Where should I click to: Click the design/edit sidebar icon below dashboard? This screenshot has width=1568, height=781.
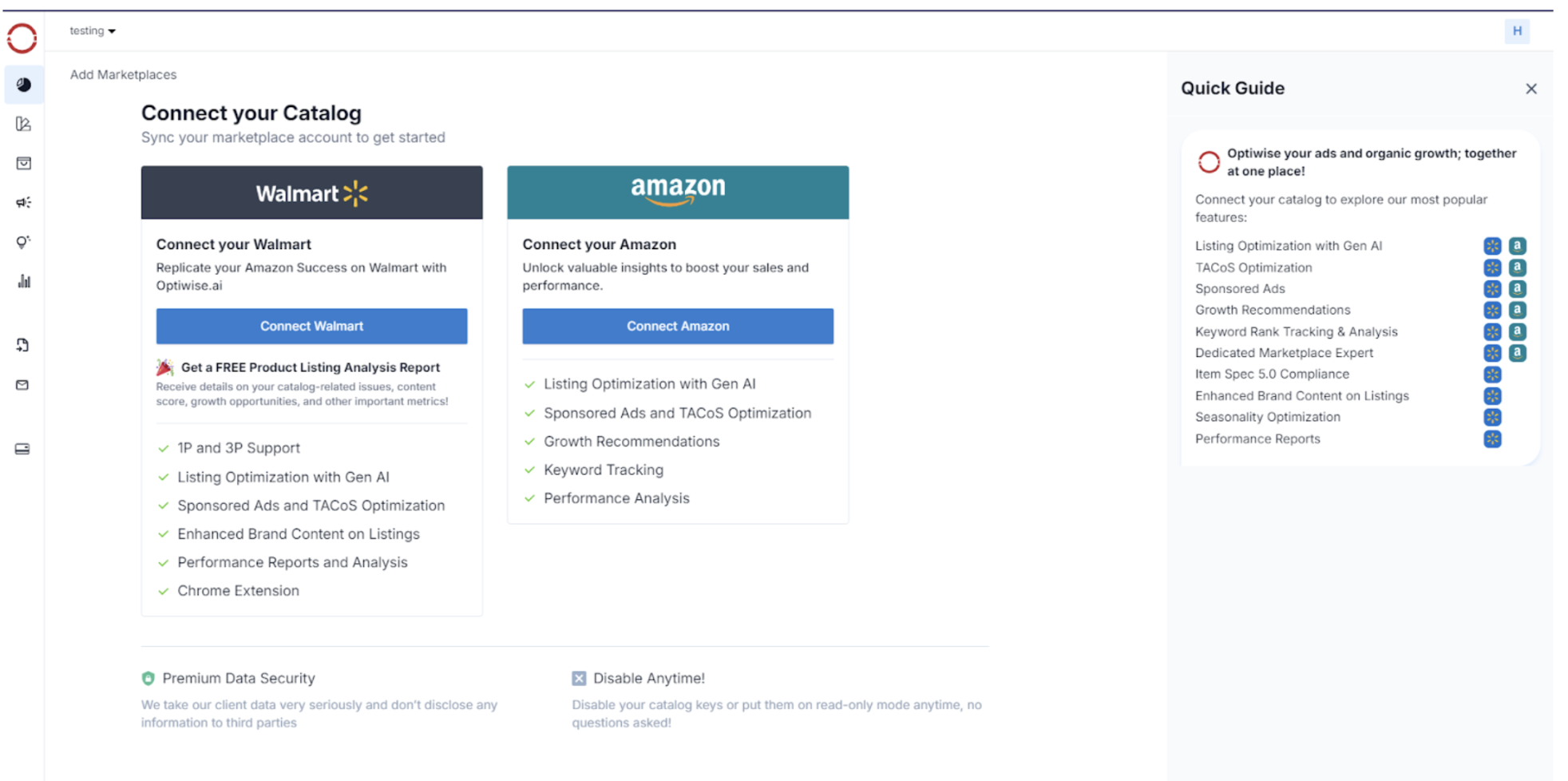(x=24, y=124)
